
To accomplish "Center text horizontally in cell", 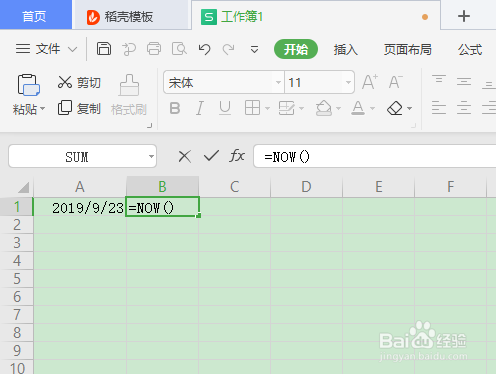I will 464,108.
